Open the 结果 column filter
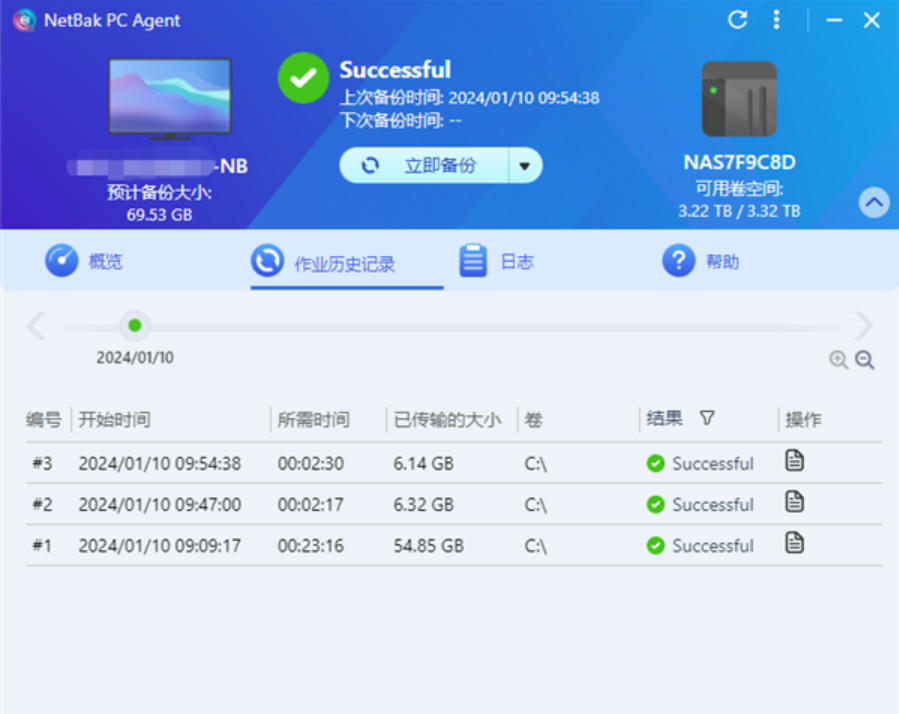Viewport: 899px width, 714px height. 707,418
